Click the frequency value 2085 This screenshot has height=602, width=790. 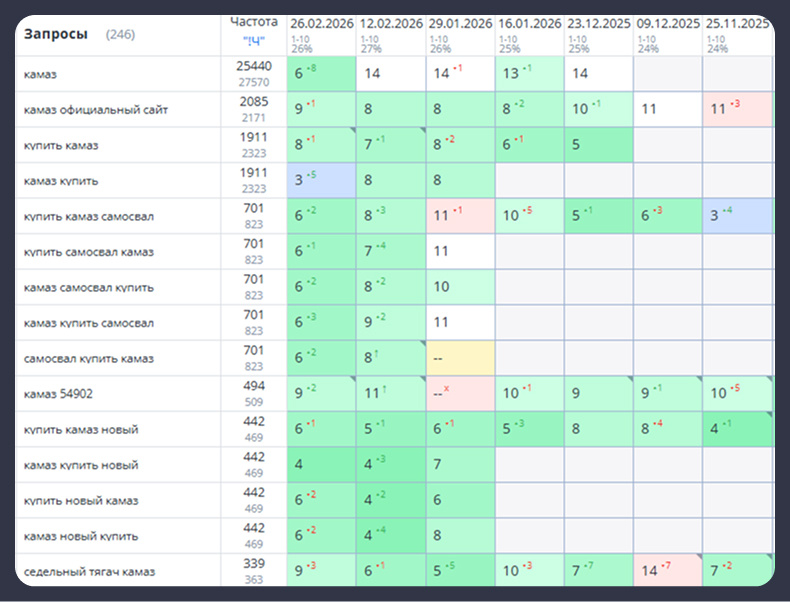[254, 102]
